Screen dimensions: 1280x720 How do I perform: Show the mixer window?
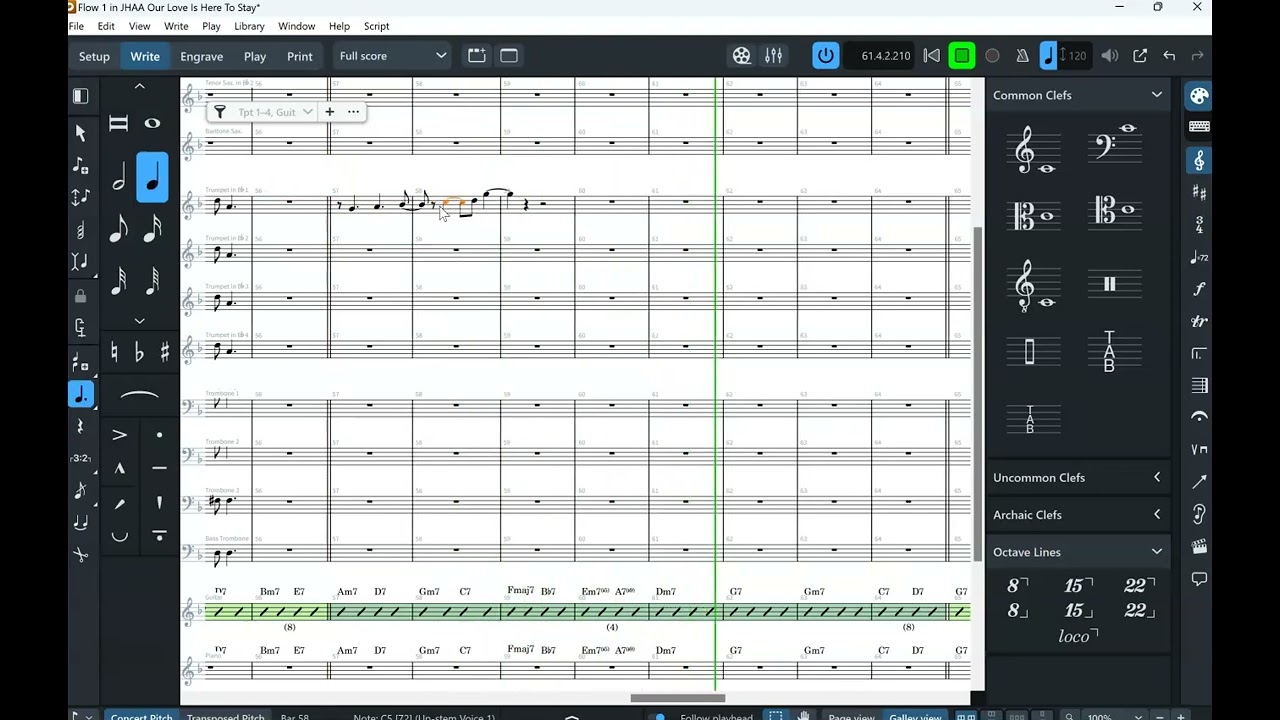[x=773, y=56]
